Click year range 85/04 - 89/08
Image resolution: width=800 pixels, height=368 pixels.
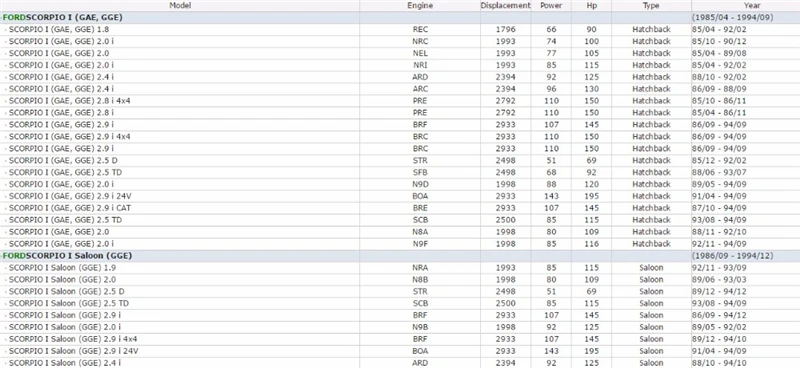click(719, 53)
